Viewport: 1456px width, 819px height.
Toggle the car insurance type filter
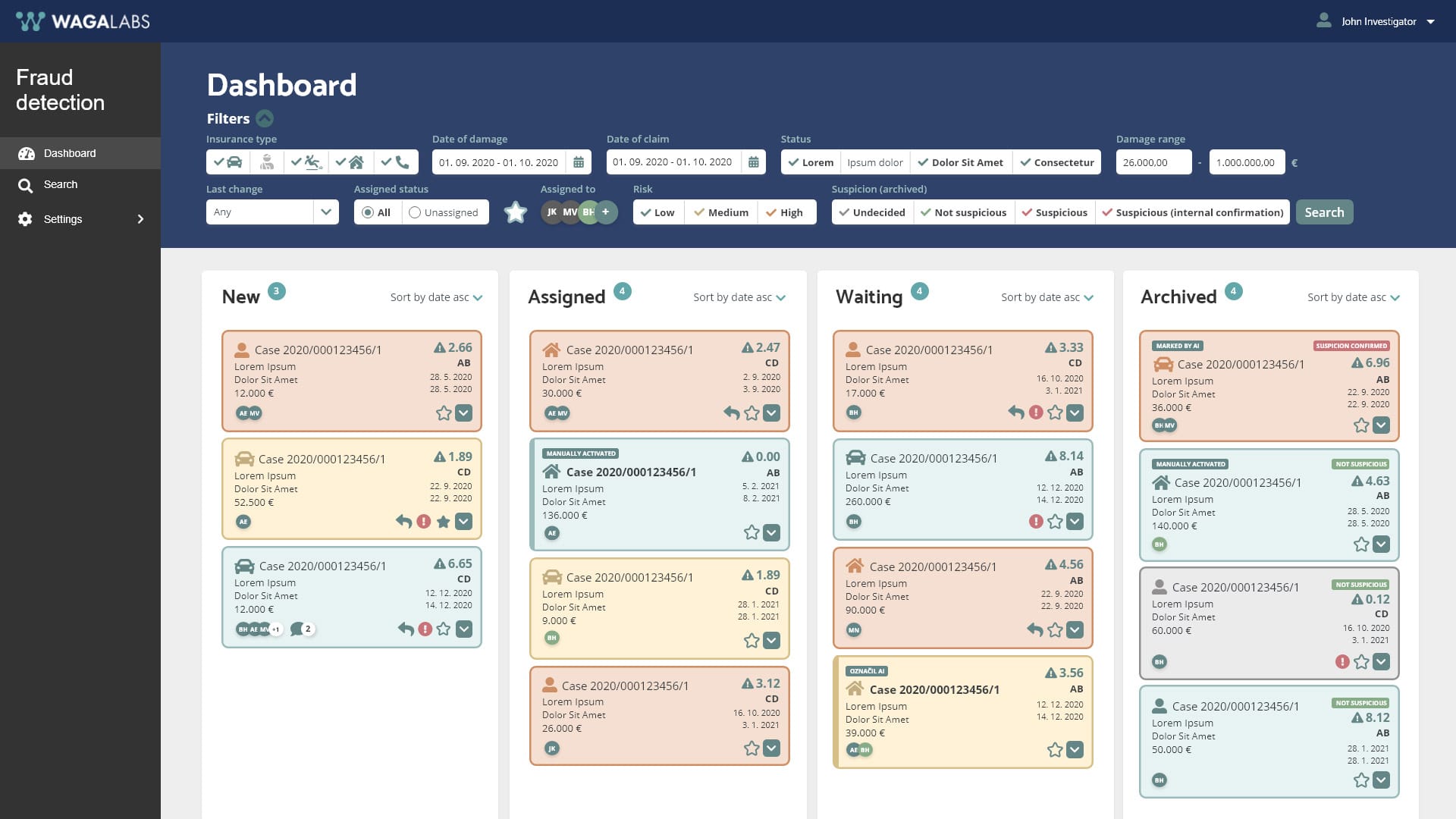(x=227, y=162)
